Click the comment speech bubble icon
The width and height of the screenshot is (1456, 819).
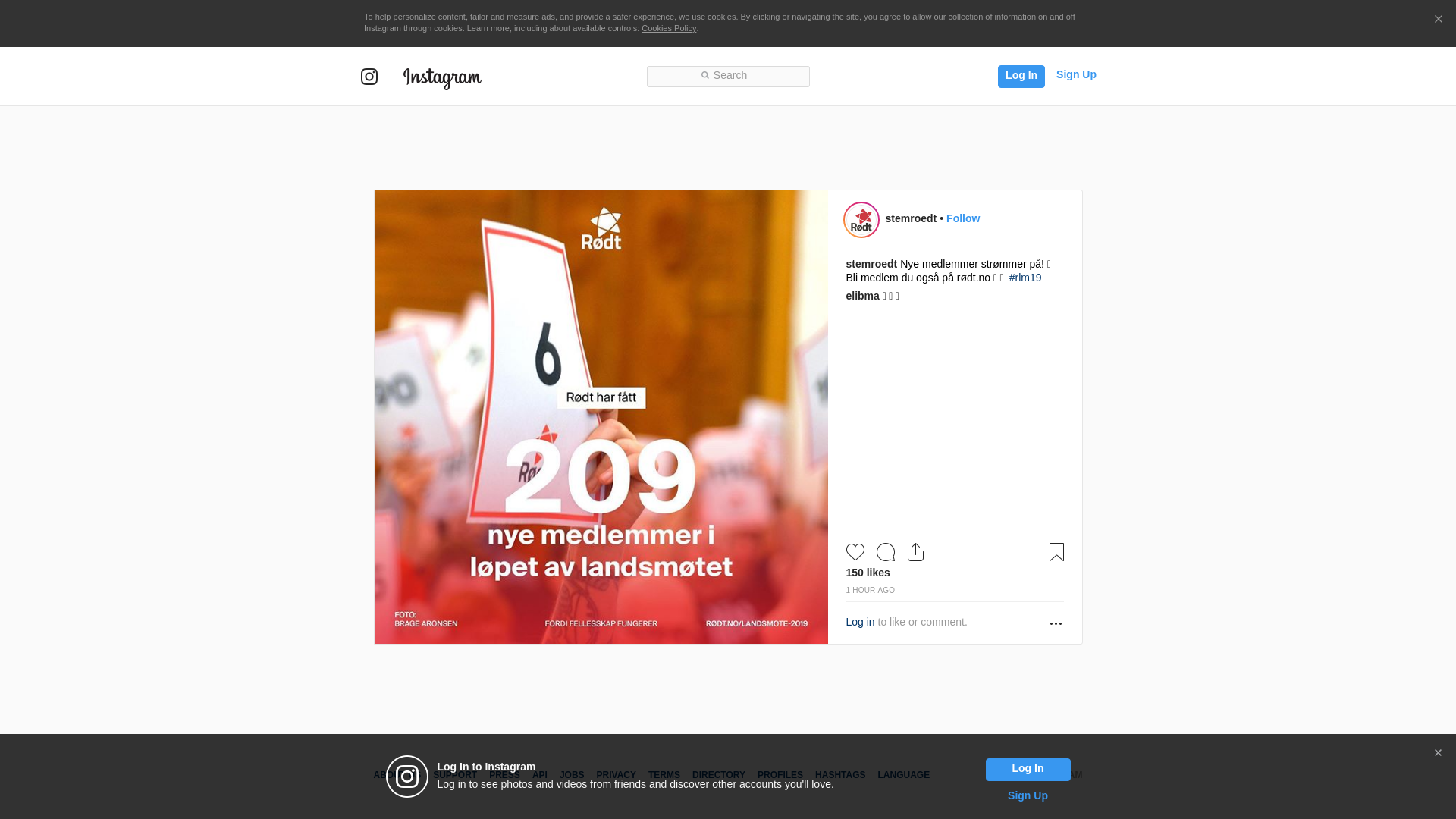(x=886, y=552)
